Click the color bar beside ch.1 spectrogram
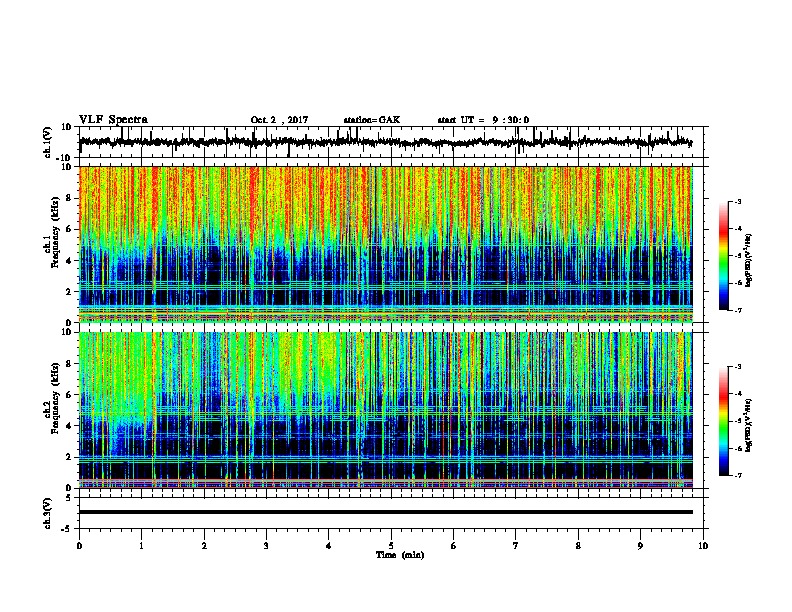 tap(724, 256)
